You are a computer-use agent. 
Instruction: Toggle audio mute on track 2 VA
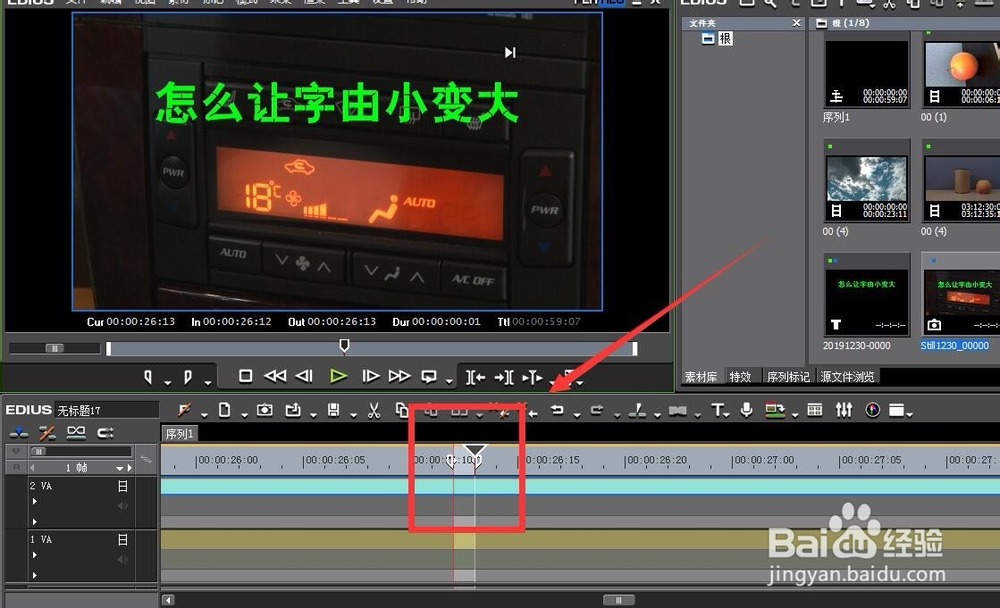pyautogui.click(x=123, y=506)
